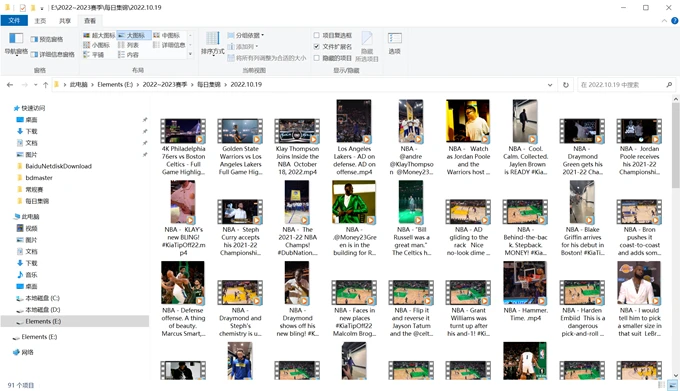Select the NBA - Blake Griffin arrives video

[582, 218]
